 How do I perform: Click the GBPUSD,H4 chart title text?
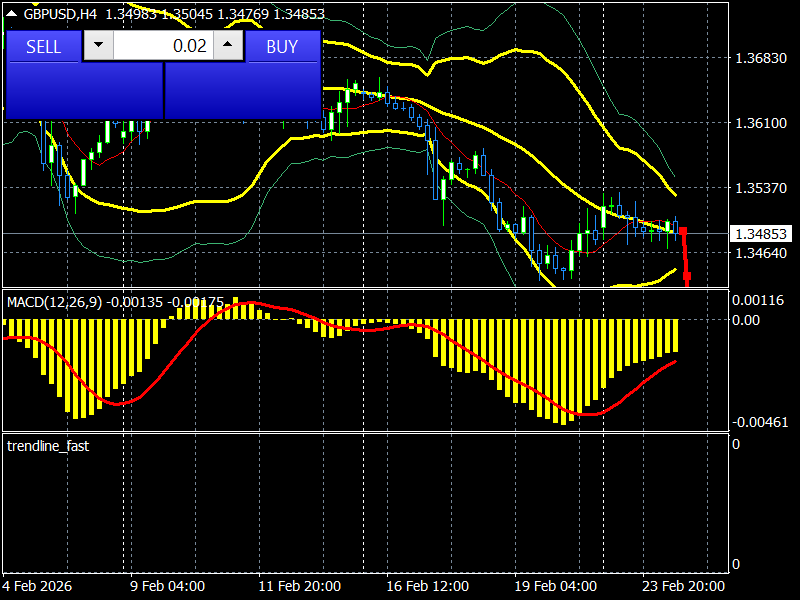click(60, 14)
